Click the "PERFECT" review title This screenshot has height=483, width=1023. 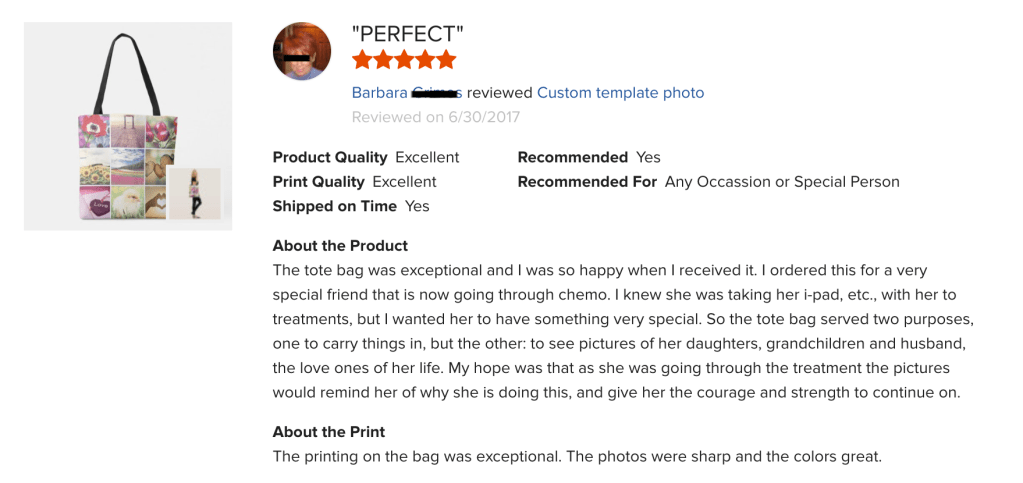pos(407,33)
